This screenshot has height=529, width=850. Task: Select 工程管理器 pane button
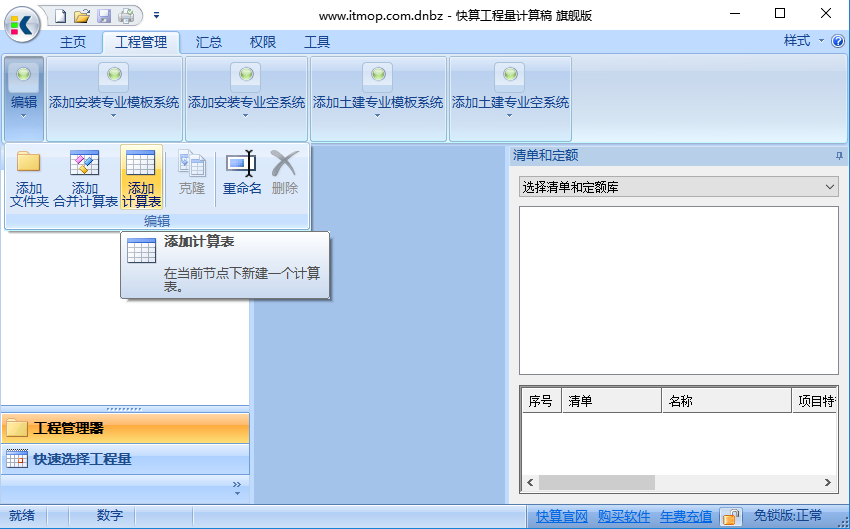click(125, 428)
